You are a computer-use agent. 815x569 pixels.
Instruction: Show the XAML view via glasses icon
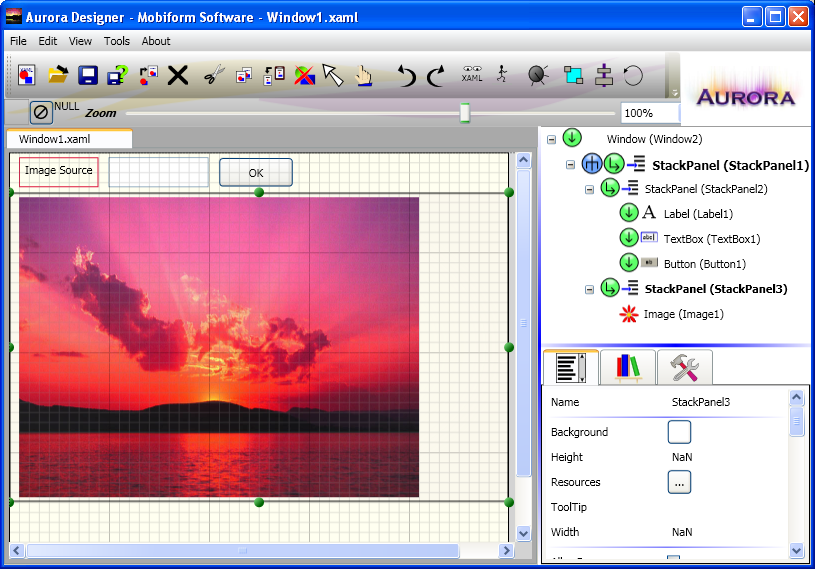(472, 74)
